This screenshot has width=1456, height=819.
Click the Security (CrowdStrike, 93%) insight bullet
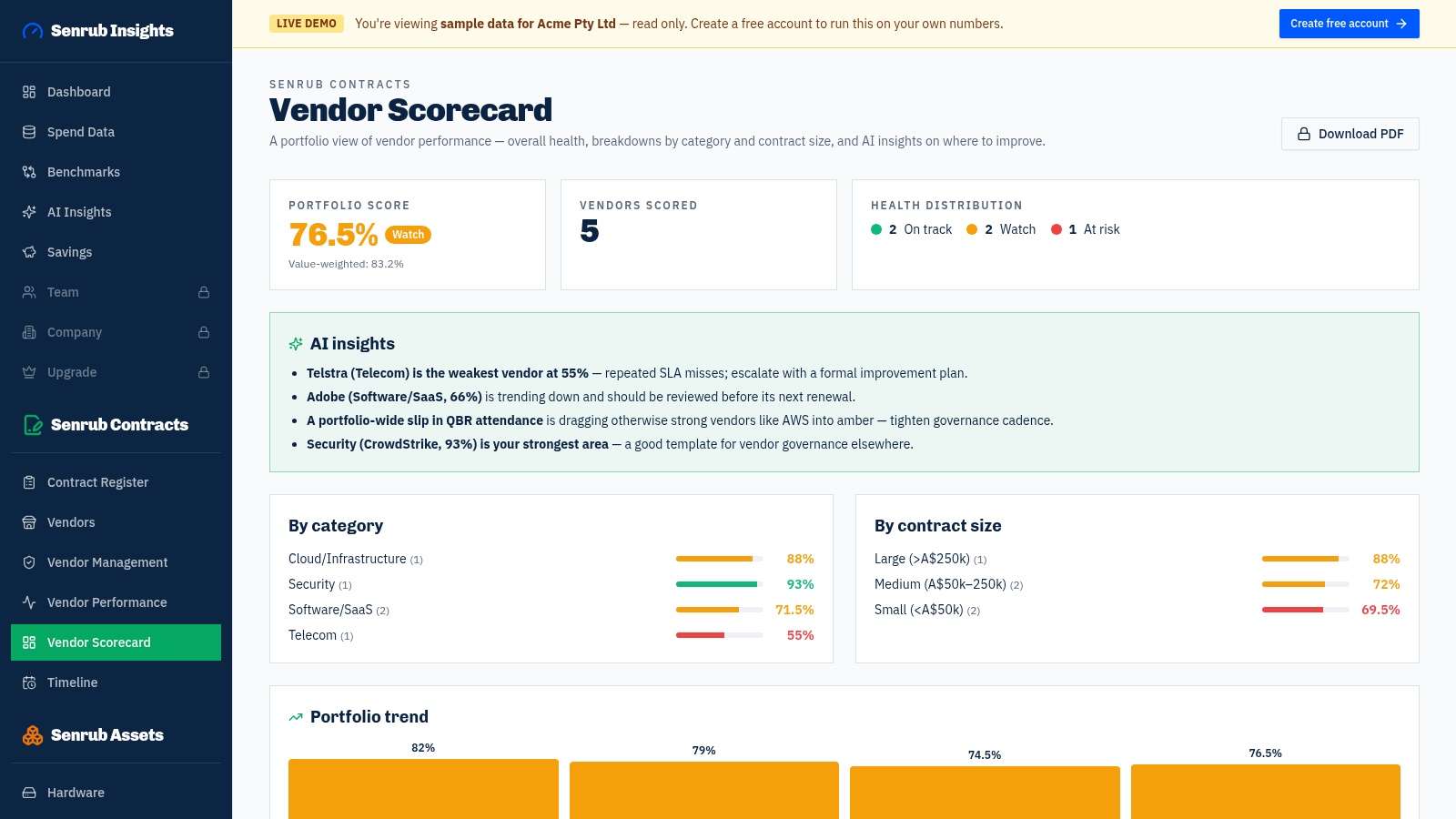coord(610,444)
